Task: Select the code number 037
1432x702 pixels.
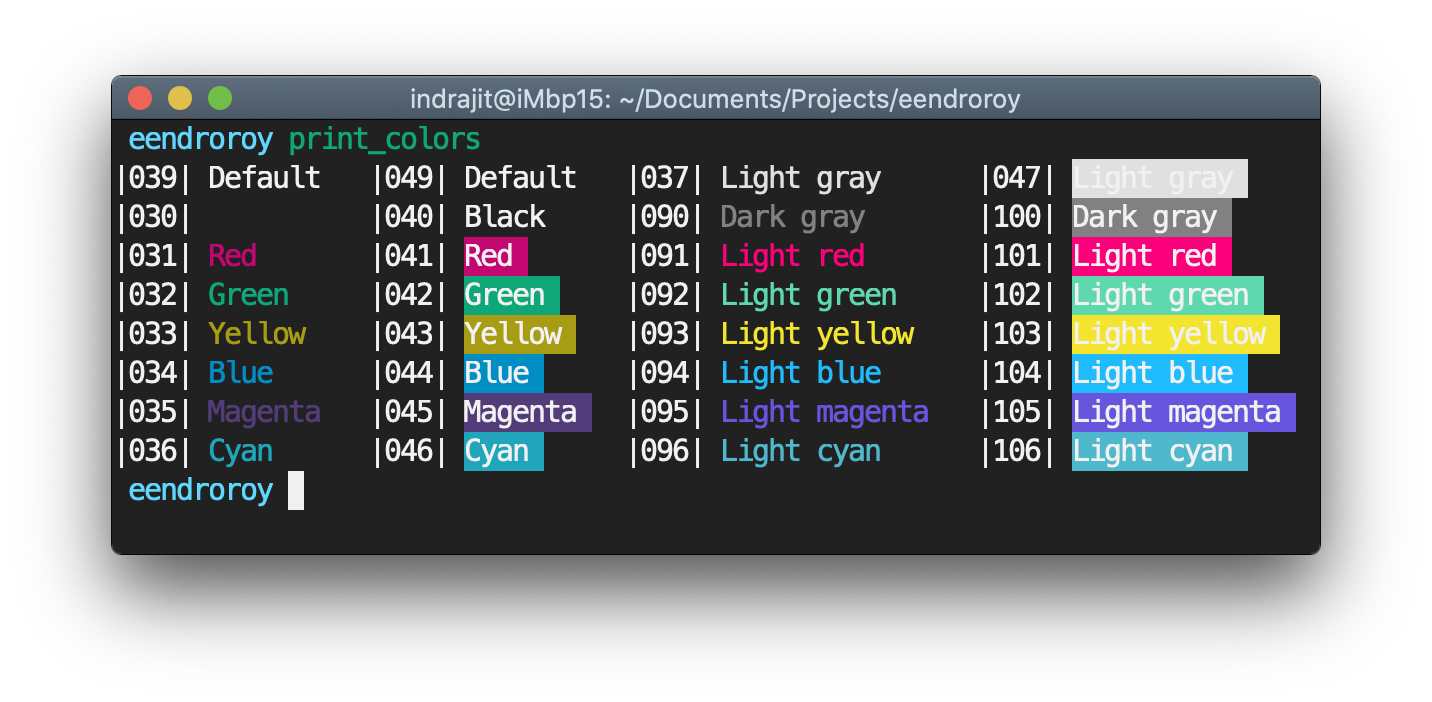Action: [665, 178]
